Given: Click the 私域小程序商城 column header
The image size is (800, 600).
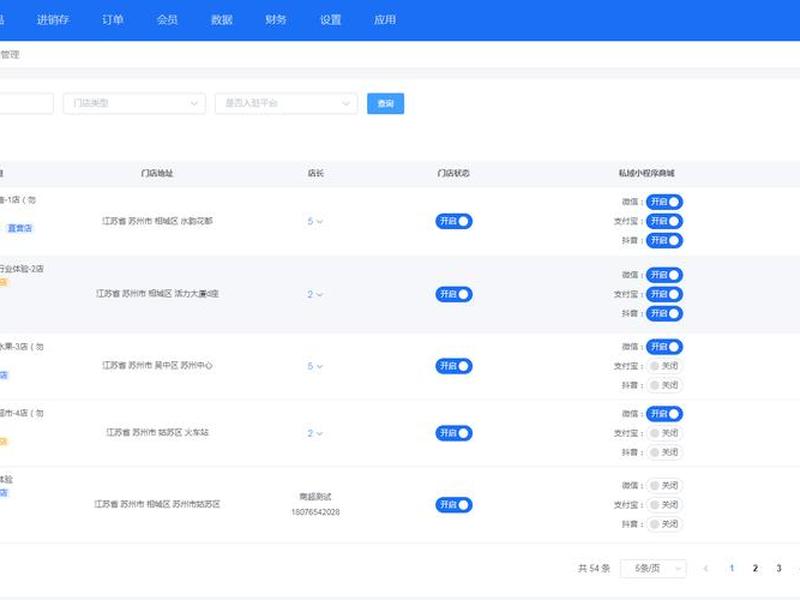Looking at the screenshot, I should tap(647, 173).
